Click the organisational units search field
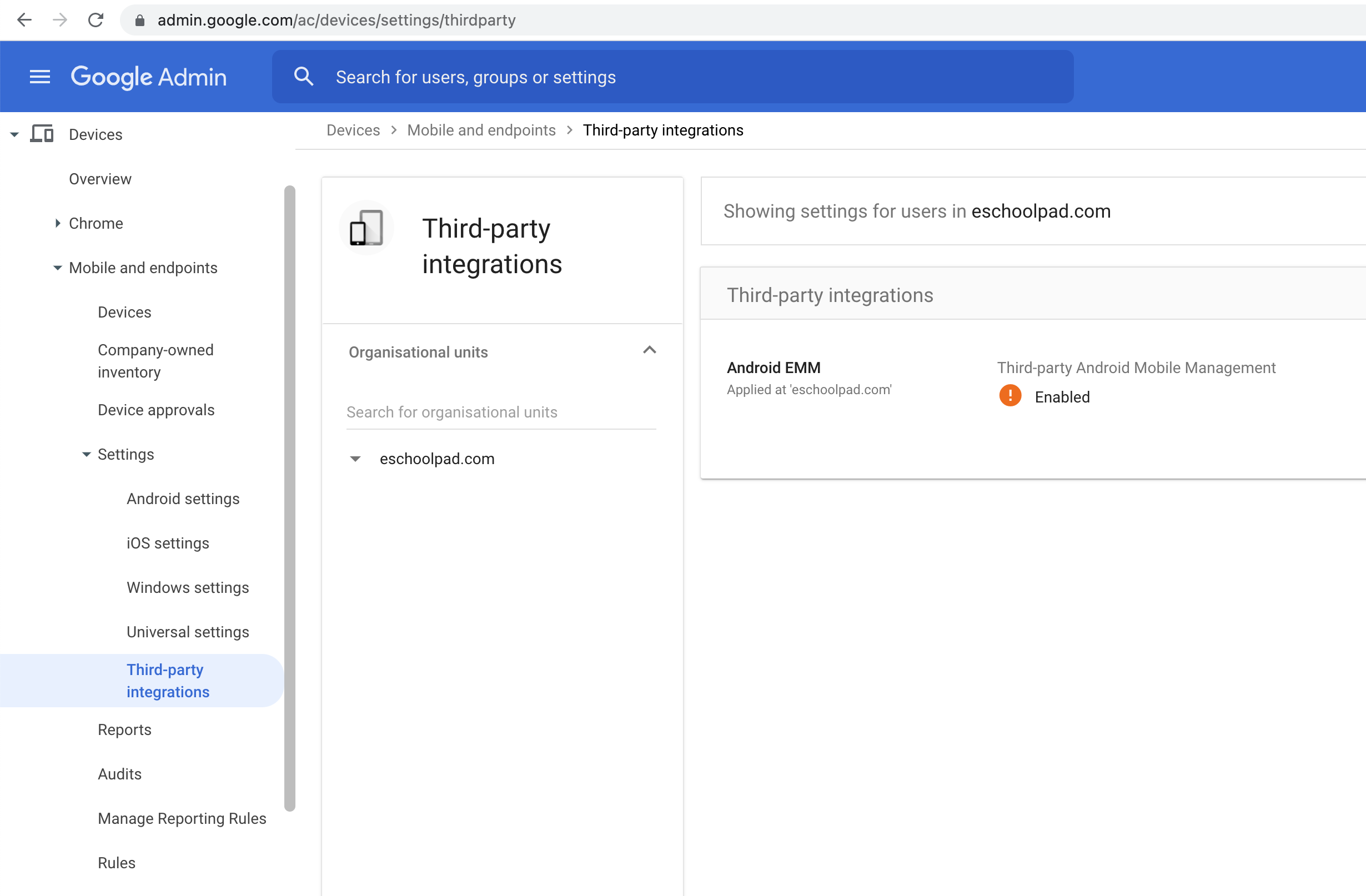 click(x=500, y=412)
